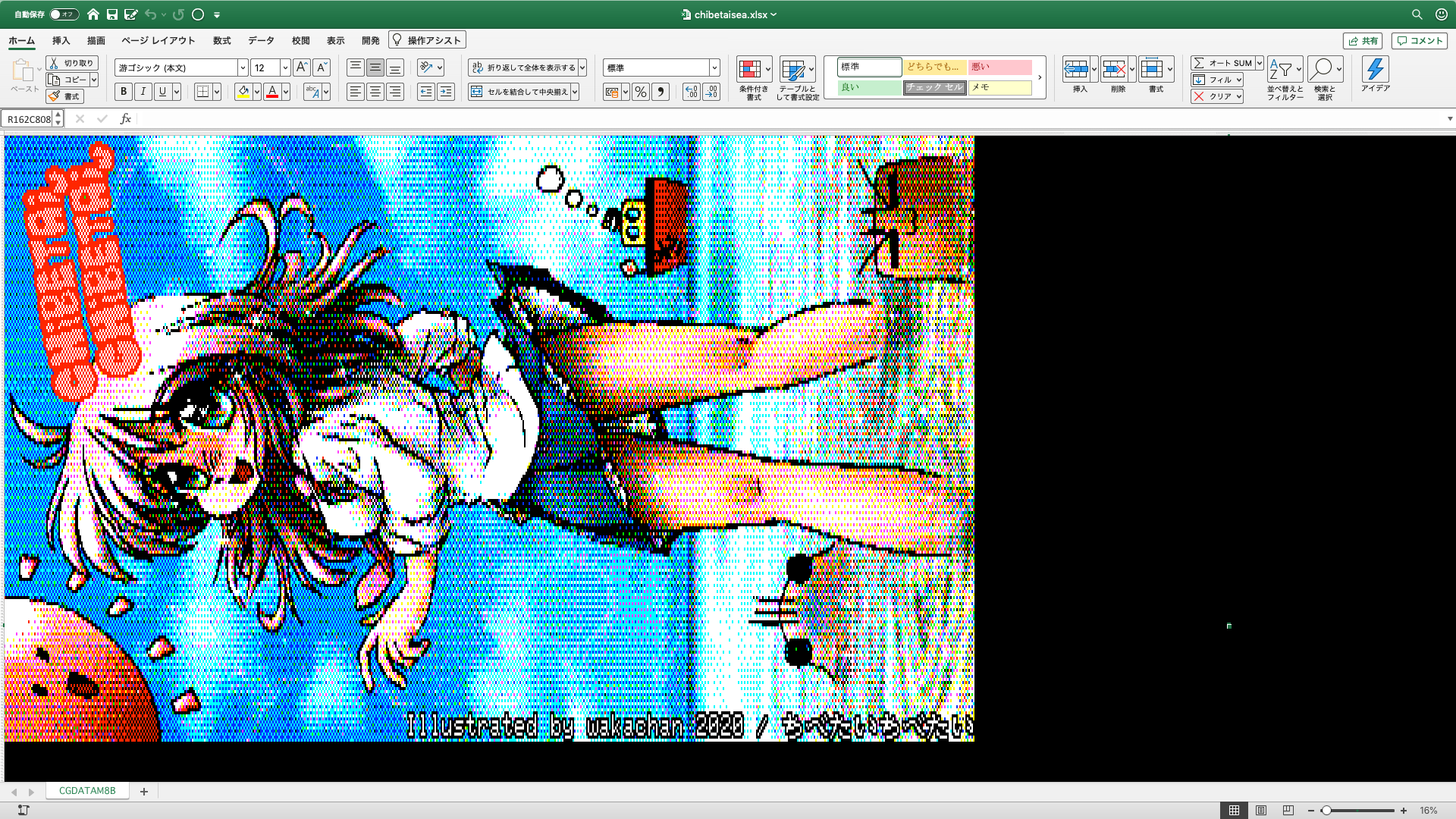Click the decrease decimal places icon
Image resolution: width=1456 pixels, height=819 pixels.
pyautogui.click(x=711, y=92)
